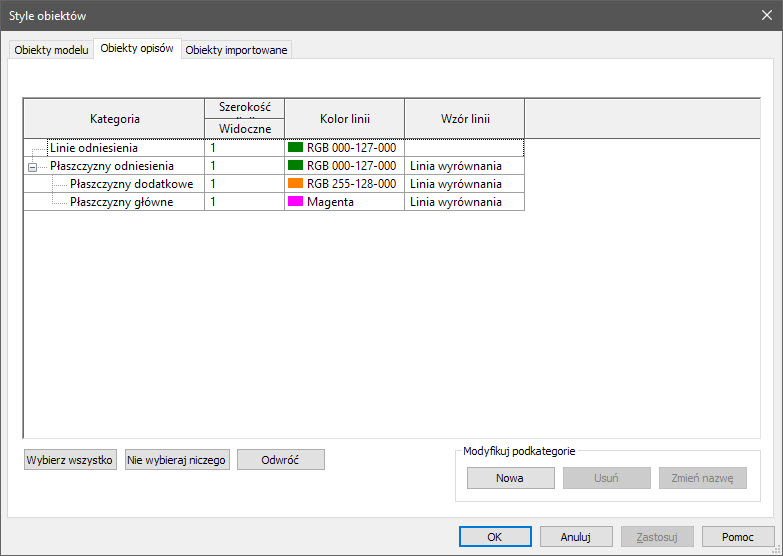Select the Płaszczyzny dodatkowe subcategory
Image resolution: width=783 pixels, height=556 pixels.
(x=131, y=184)
